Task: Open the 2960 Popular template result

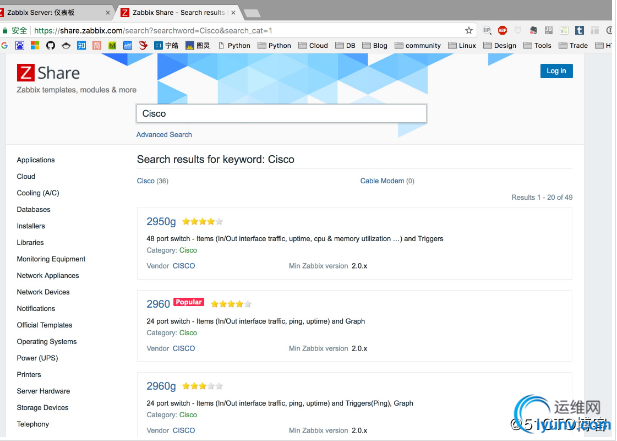Action: (158, 304)
